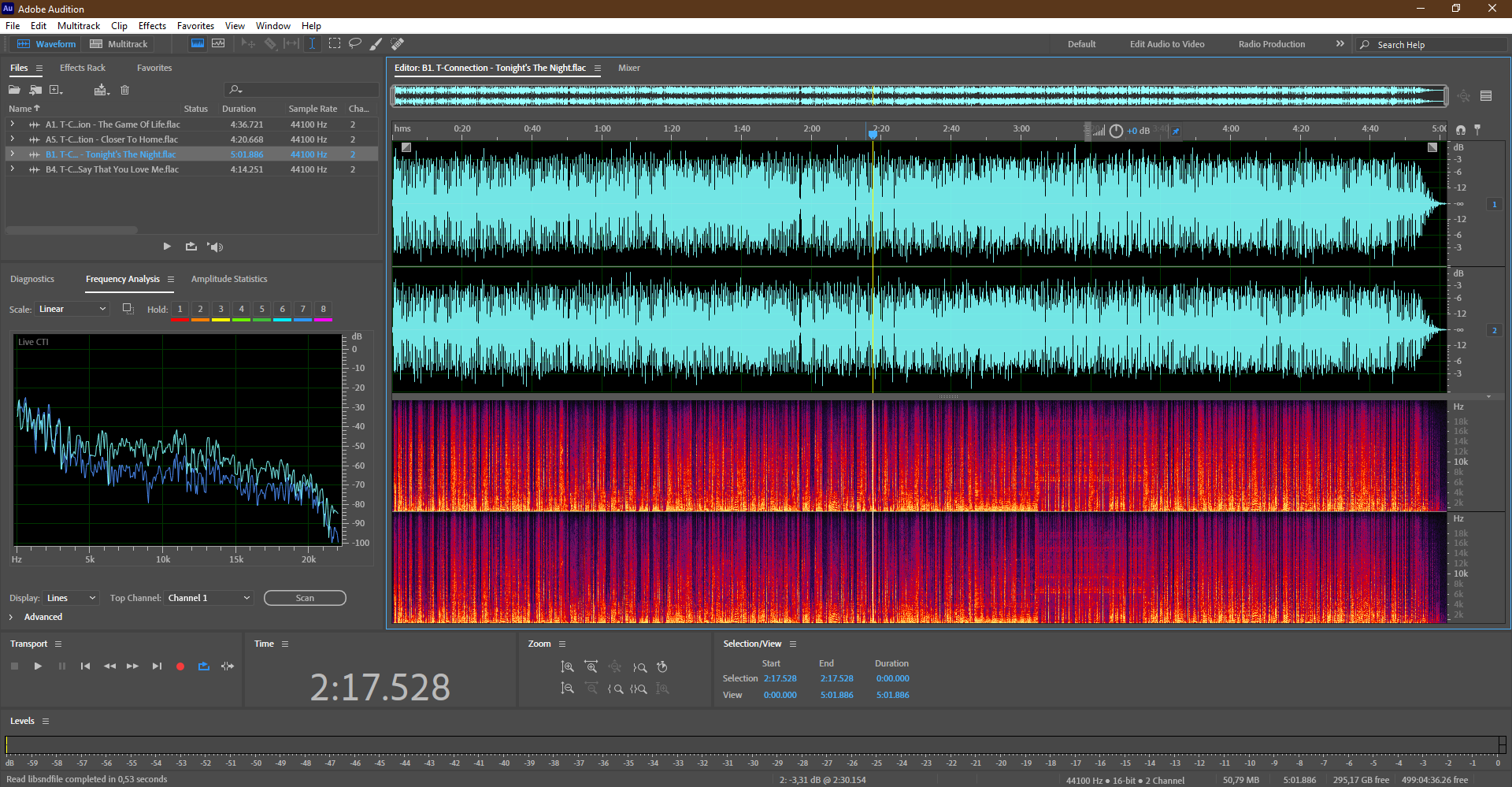Switch to Amplitude Statistics tab
The height and width of the screenshot is (787, 1512).
point(229,279)
